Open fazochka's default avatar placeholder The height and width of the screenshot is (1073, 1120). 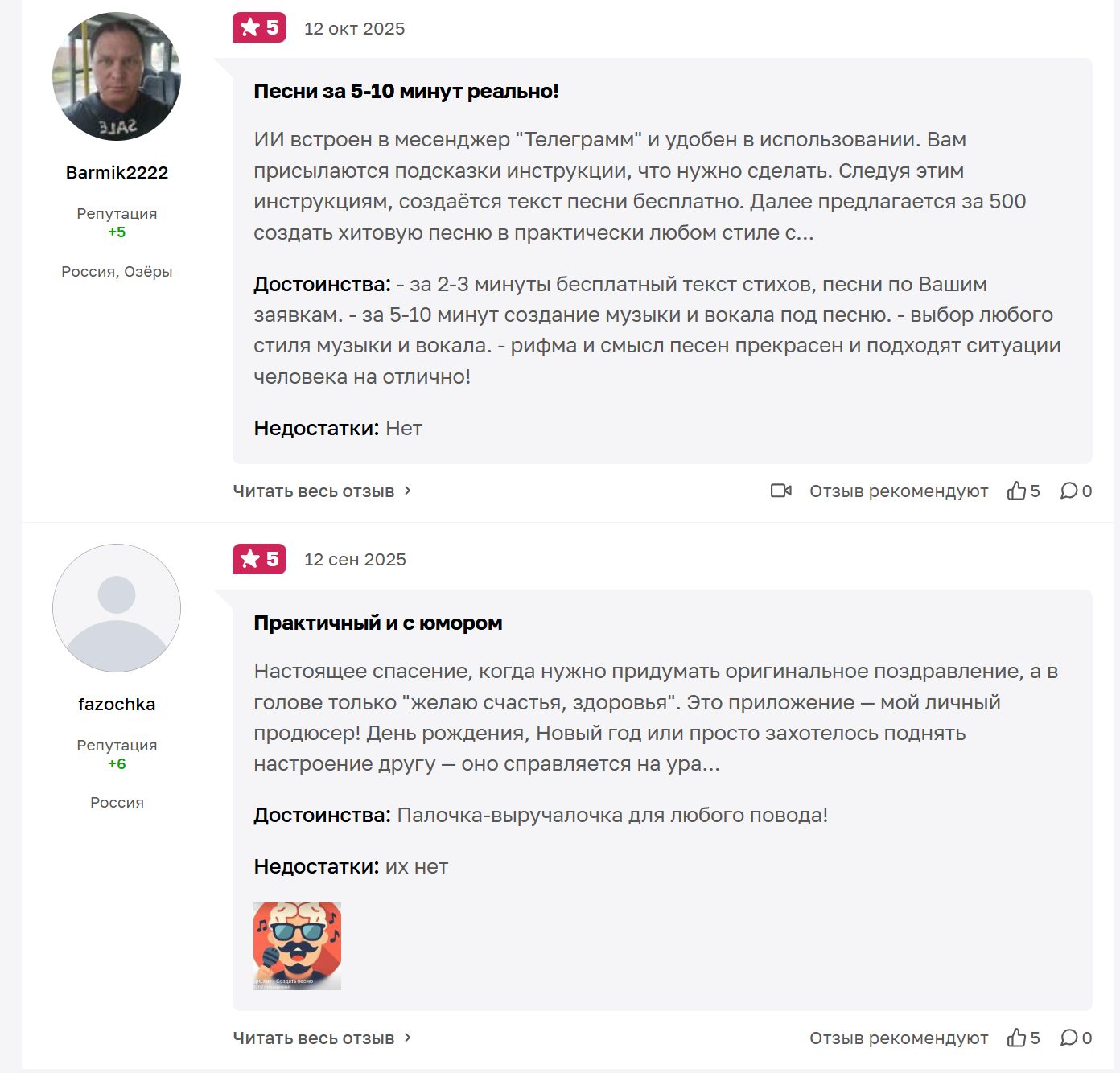coord(117,608)
